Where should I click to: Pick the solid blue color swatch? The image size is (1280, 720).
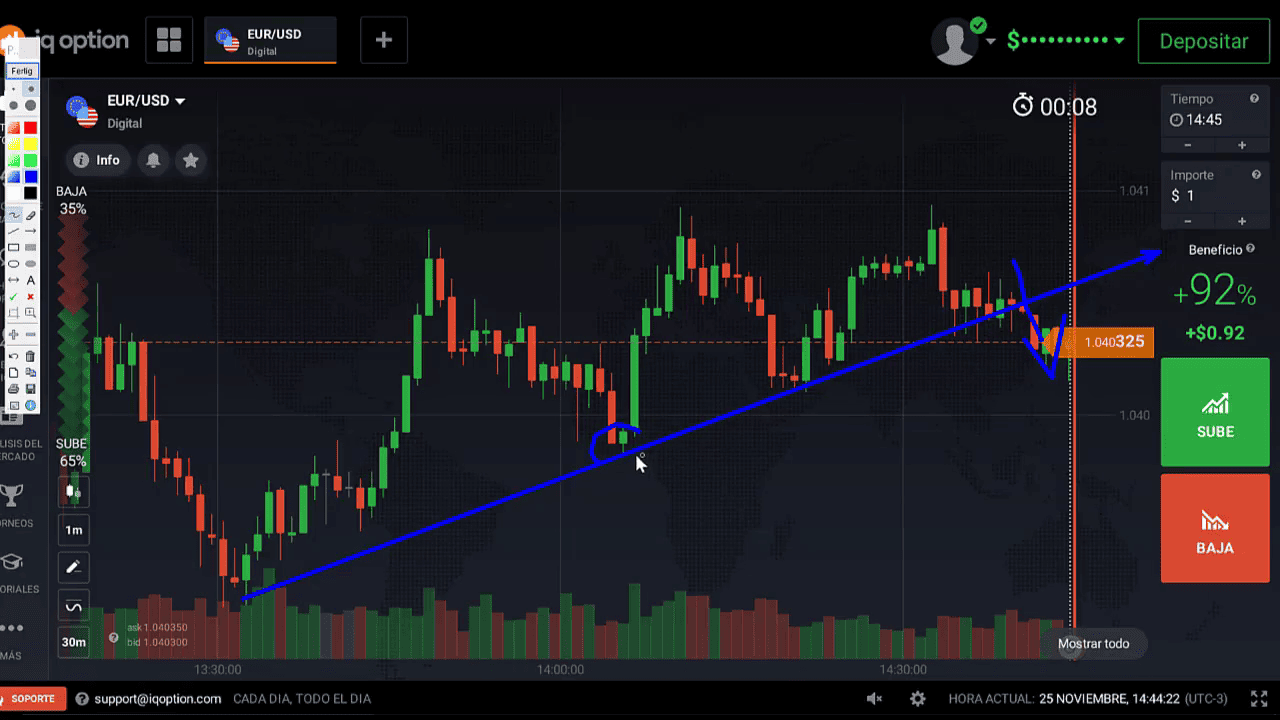31,176
